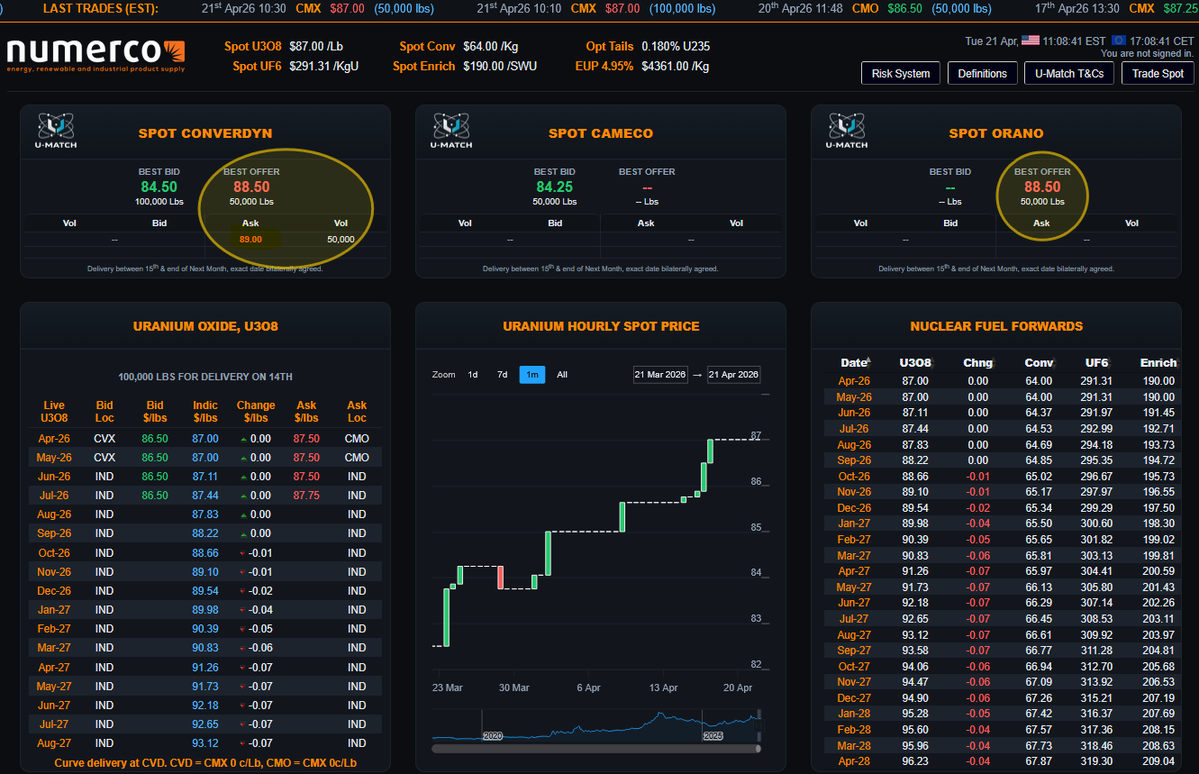Open the U-Match icon in Spot Orano panel
The height and width of the screenshot is (774, 1199).
846,128
